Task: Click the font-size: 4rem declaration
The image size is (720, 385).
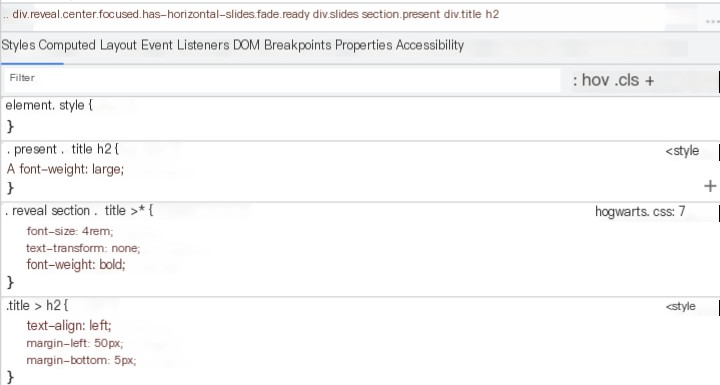Action: [70, 231]
